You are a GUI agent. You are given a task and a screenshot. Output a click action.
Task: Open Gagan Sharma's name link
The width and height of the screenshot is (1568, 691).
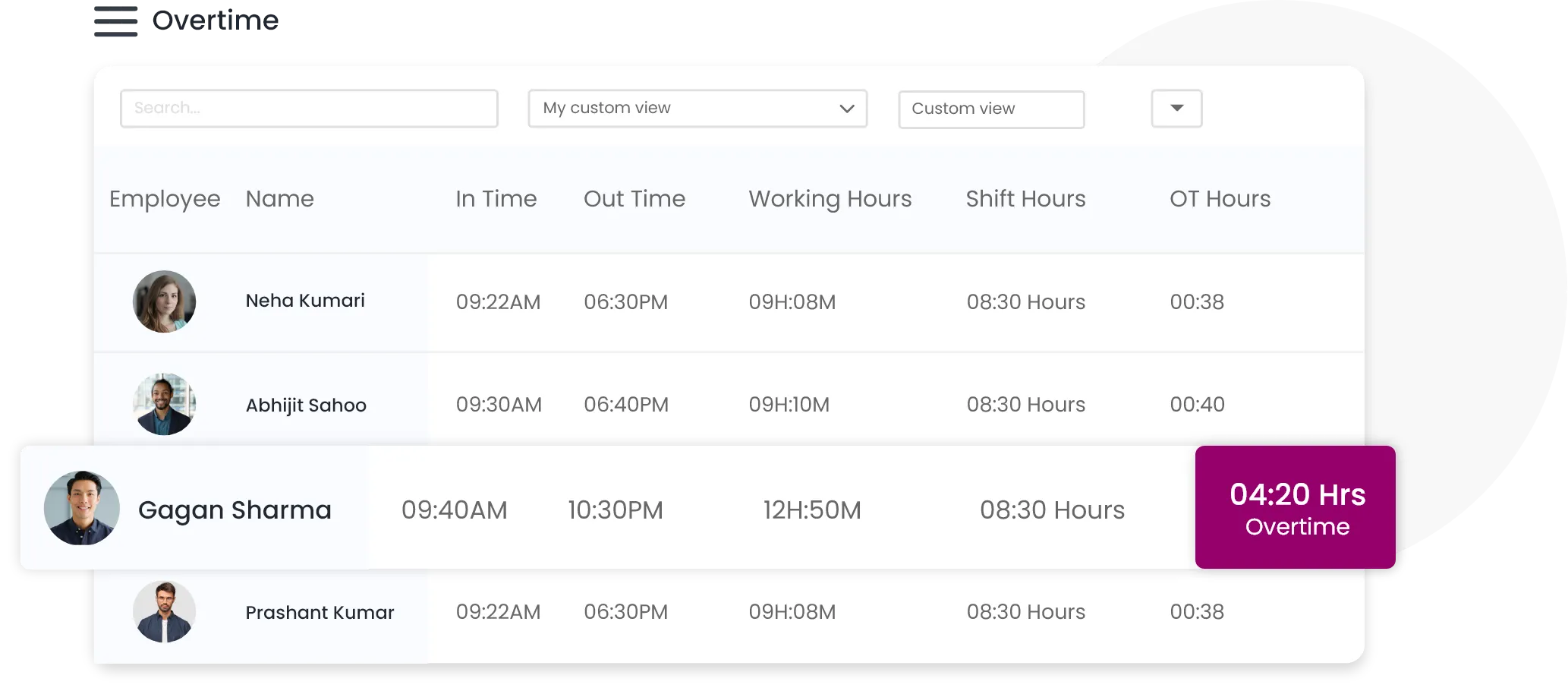point(235,510)
